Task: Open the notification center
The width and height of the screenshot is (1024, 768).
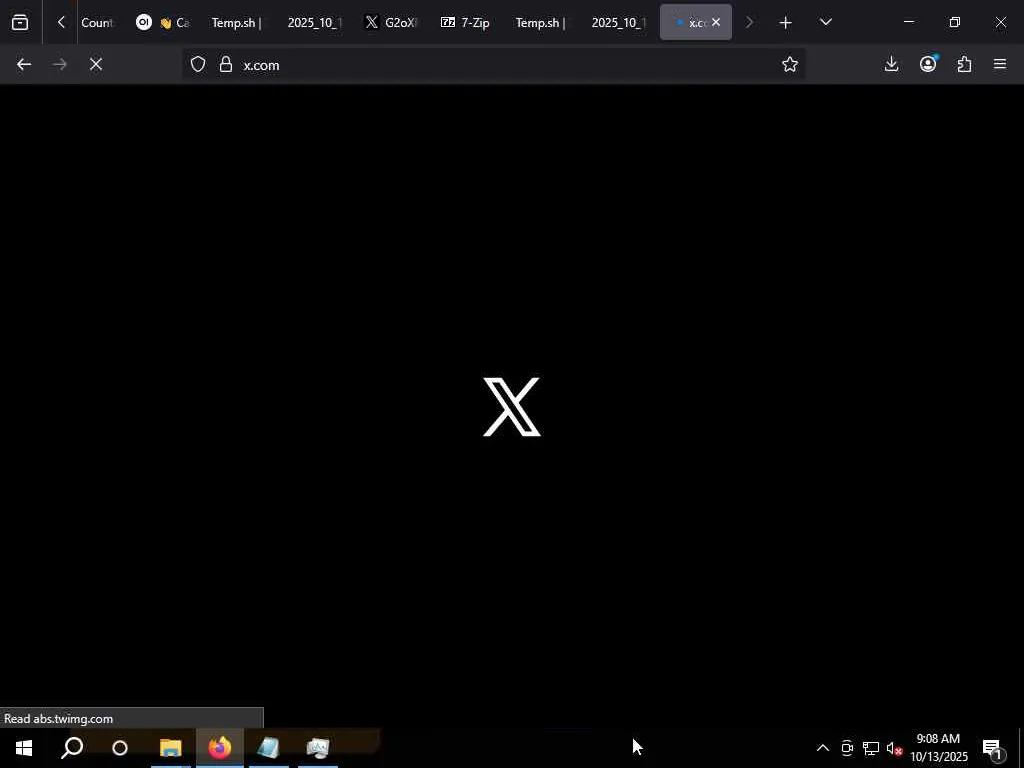Action: tap(993, 749)
